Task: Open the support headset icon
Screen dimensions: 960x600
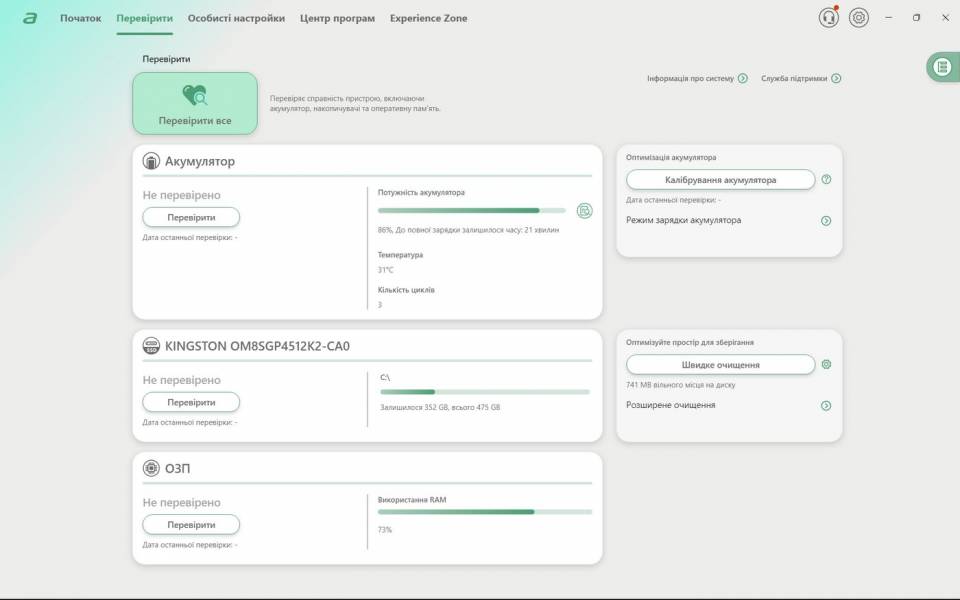Action: point(828,18)
